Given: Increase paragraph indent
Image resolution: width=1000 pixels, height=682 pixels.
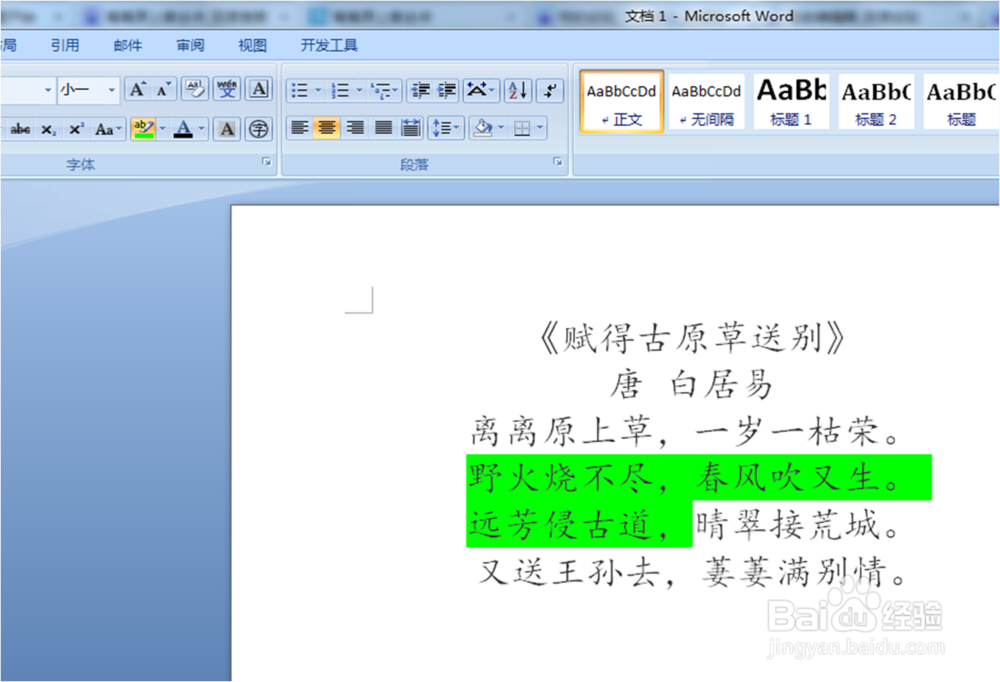Looking at the screenshot, I should tap(446, 88).
